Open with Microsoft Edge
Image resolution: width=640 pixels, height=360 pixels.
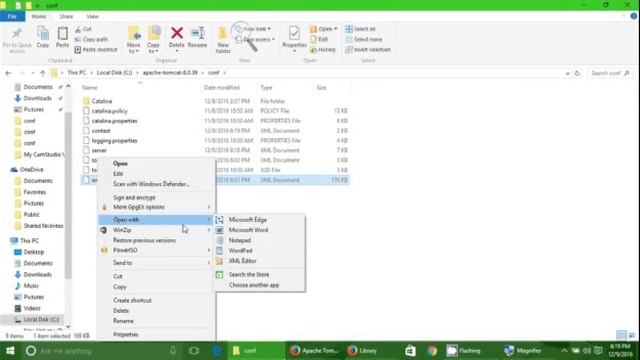click(x=260, y=220)
